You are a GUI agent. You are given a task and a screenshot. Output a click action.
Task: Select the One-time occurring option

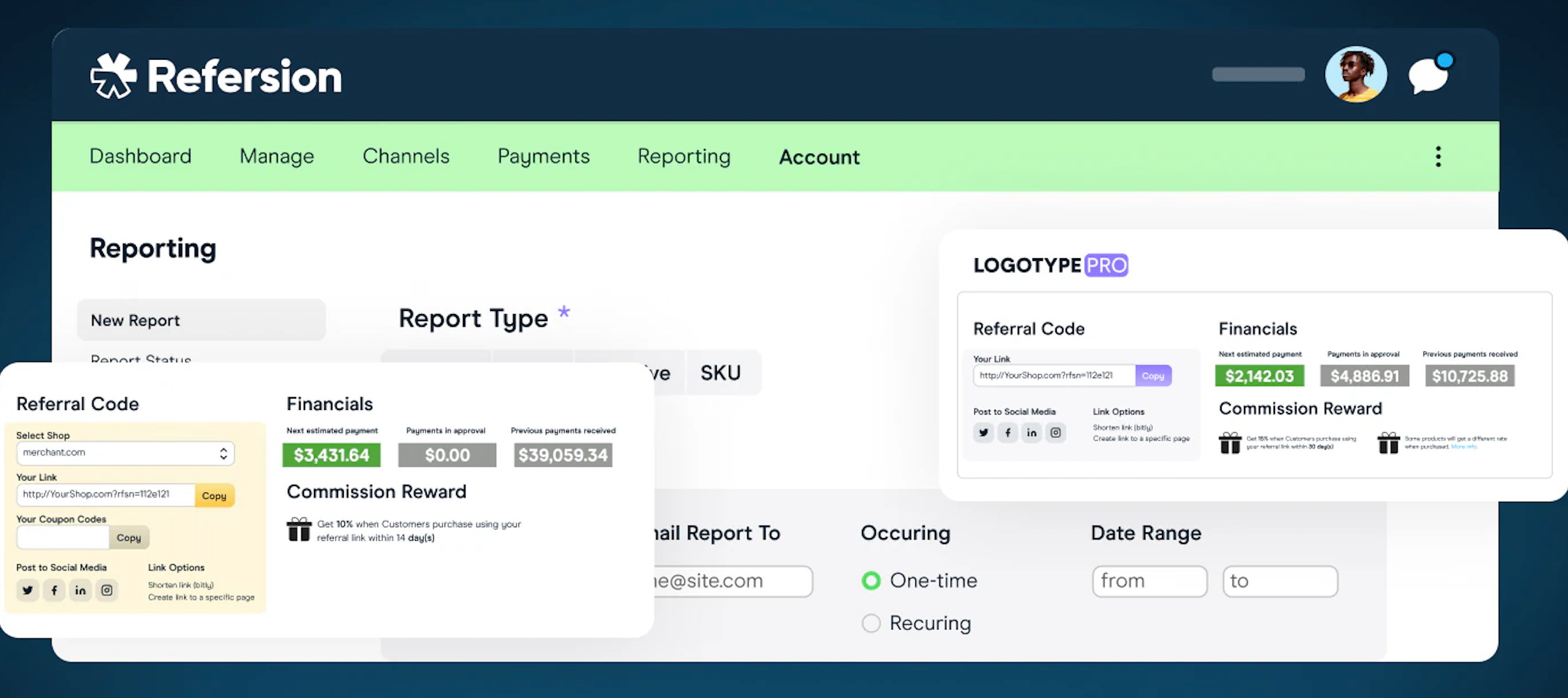click(872, 581)
